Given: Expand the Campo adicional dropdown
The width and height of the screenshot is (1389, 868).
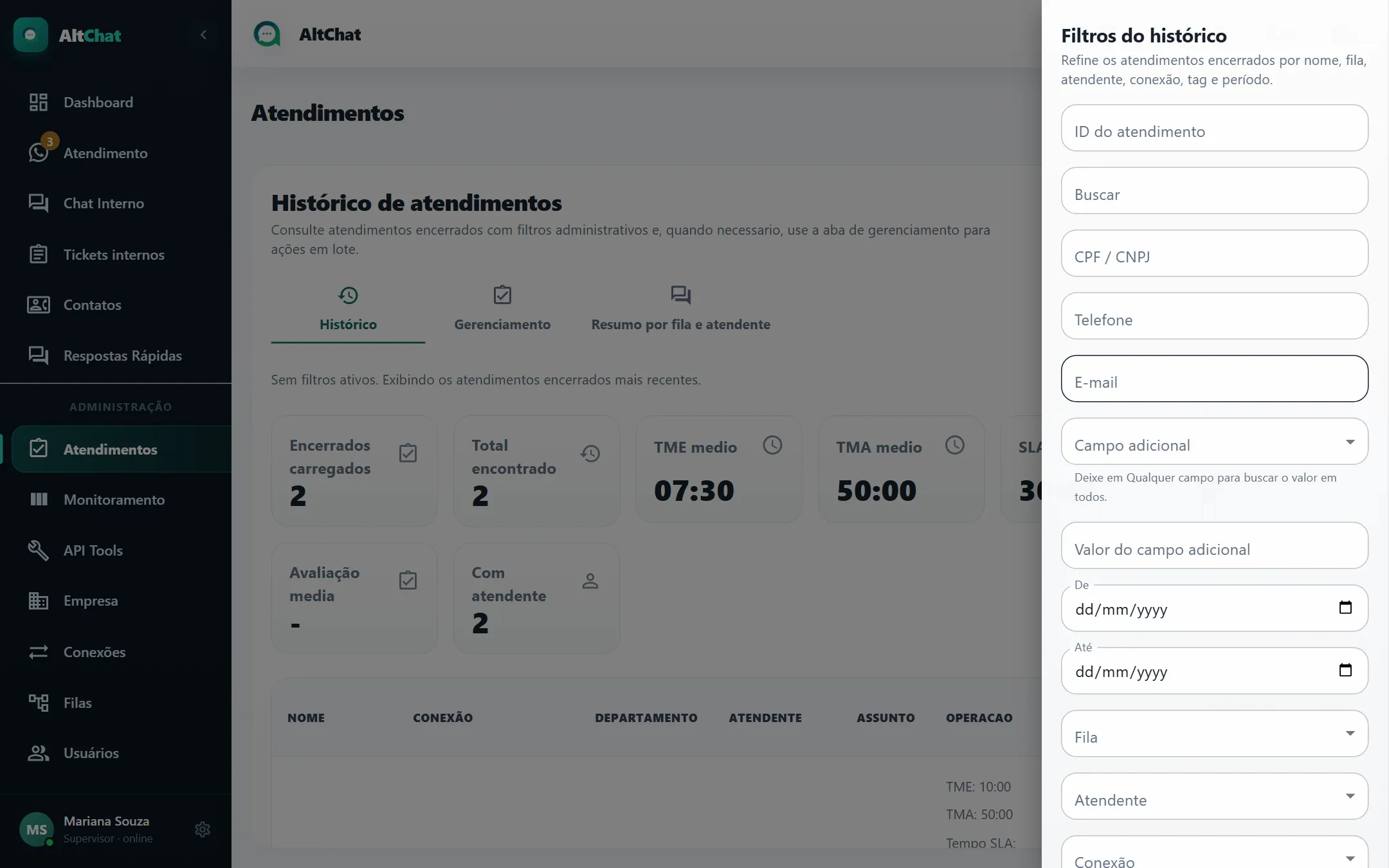Looking at the screenshot, I should tap(1214, 442).
